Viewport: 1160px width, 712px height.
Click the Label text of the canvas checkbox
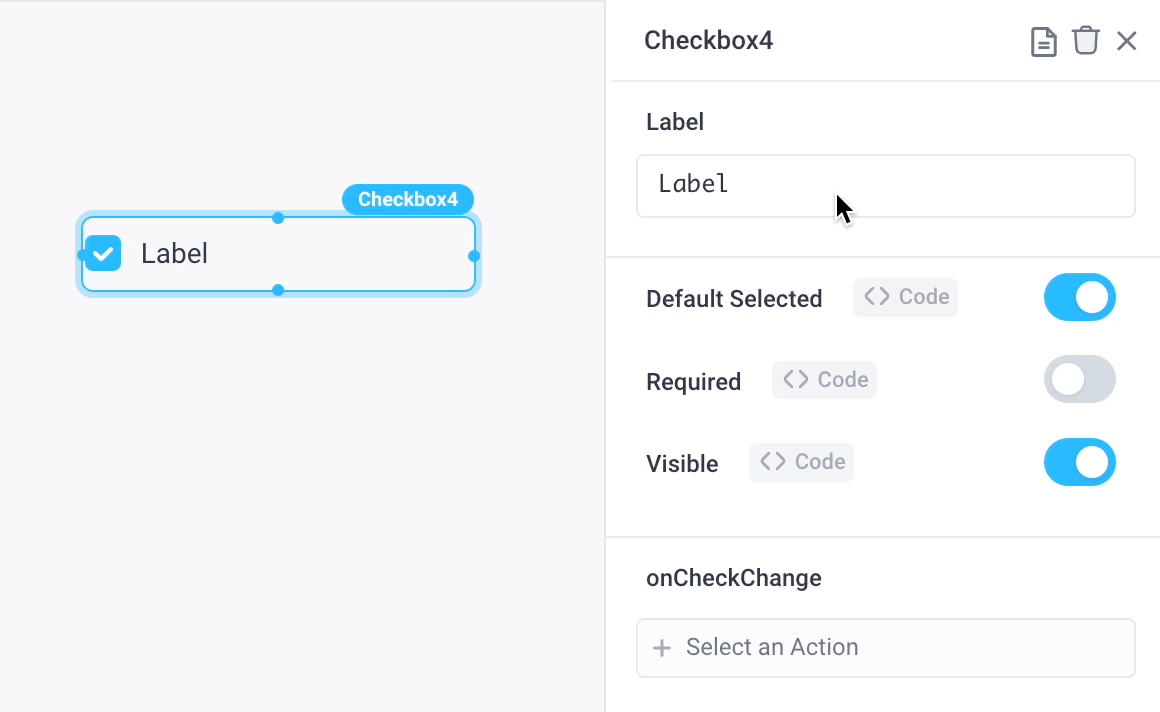point(176,253)
